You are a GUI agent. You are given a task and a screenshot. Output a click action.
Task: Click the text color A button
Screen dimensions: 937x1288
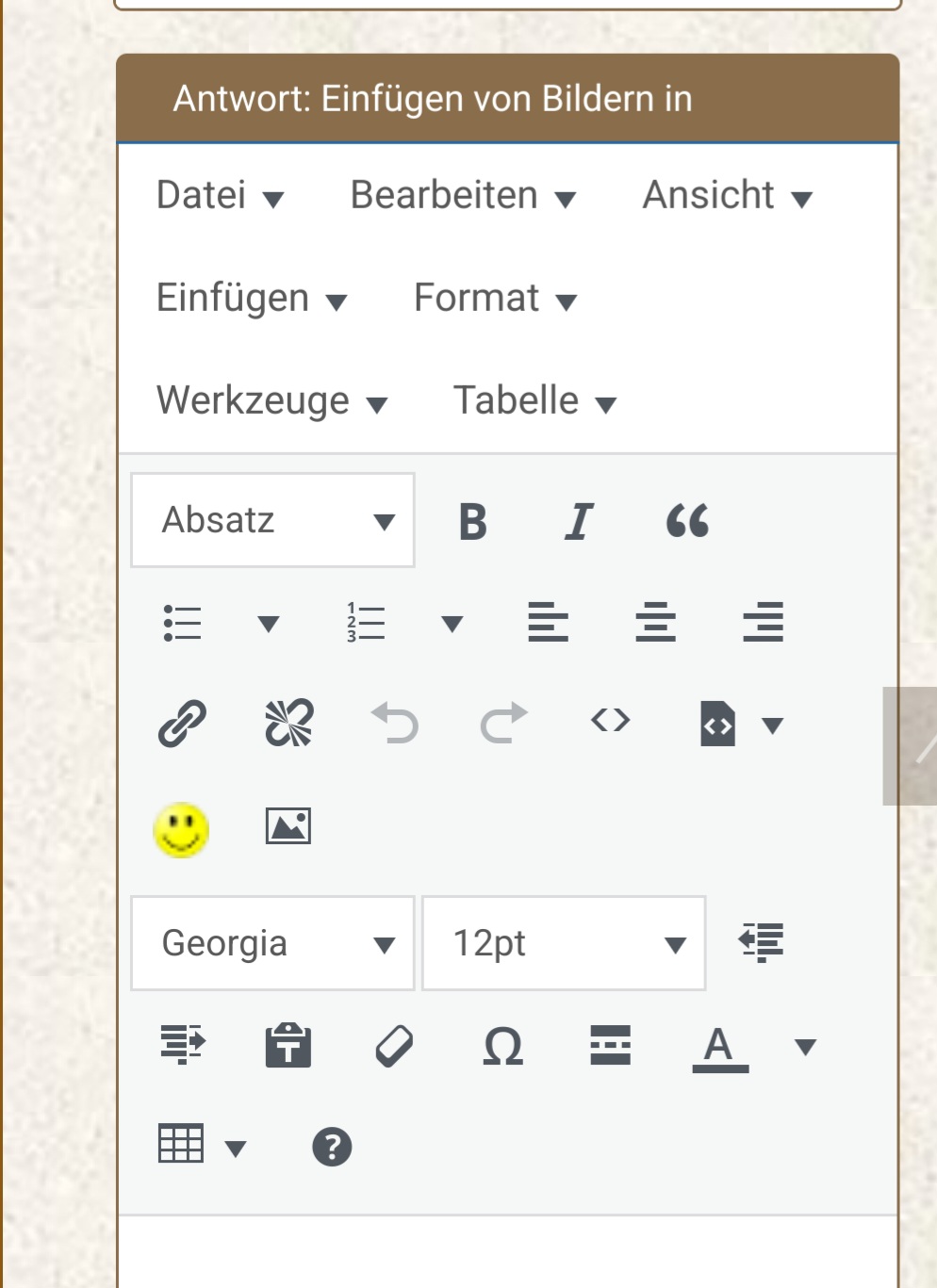pyautogui.click(x=720, y=1048)
